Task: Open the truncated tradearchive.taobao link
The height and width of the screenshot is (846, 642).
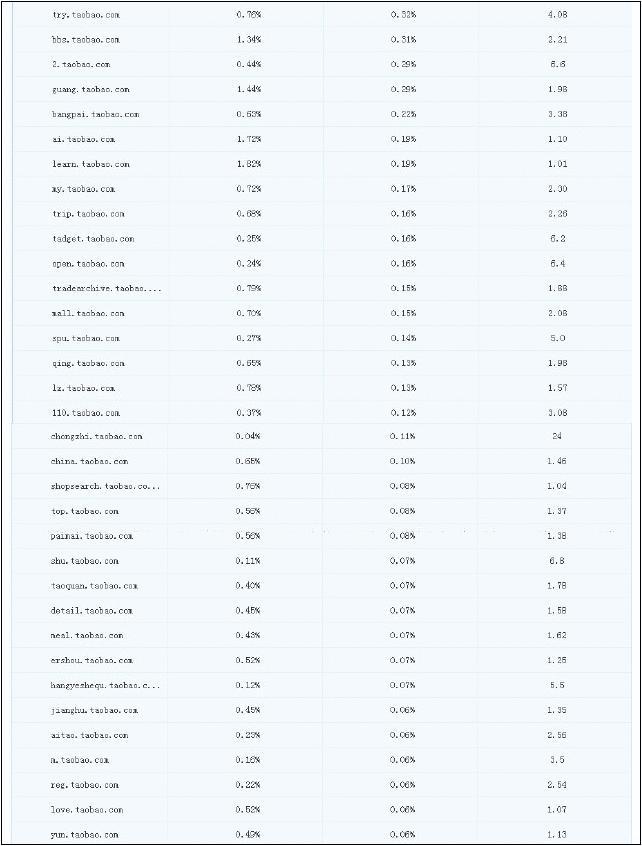Action: pyautogui.click(x=107, y=289)
